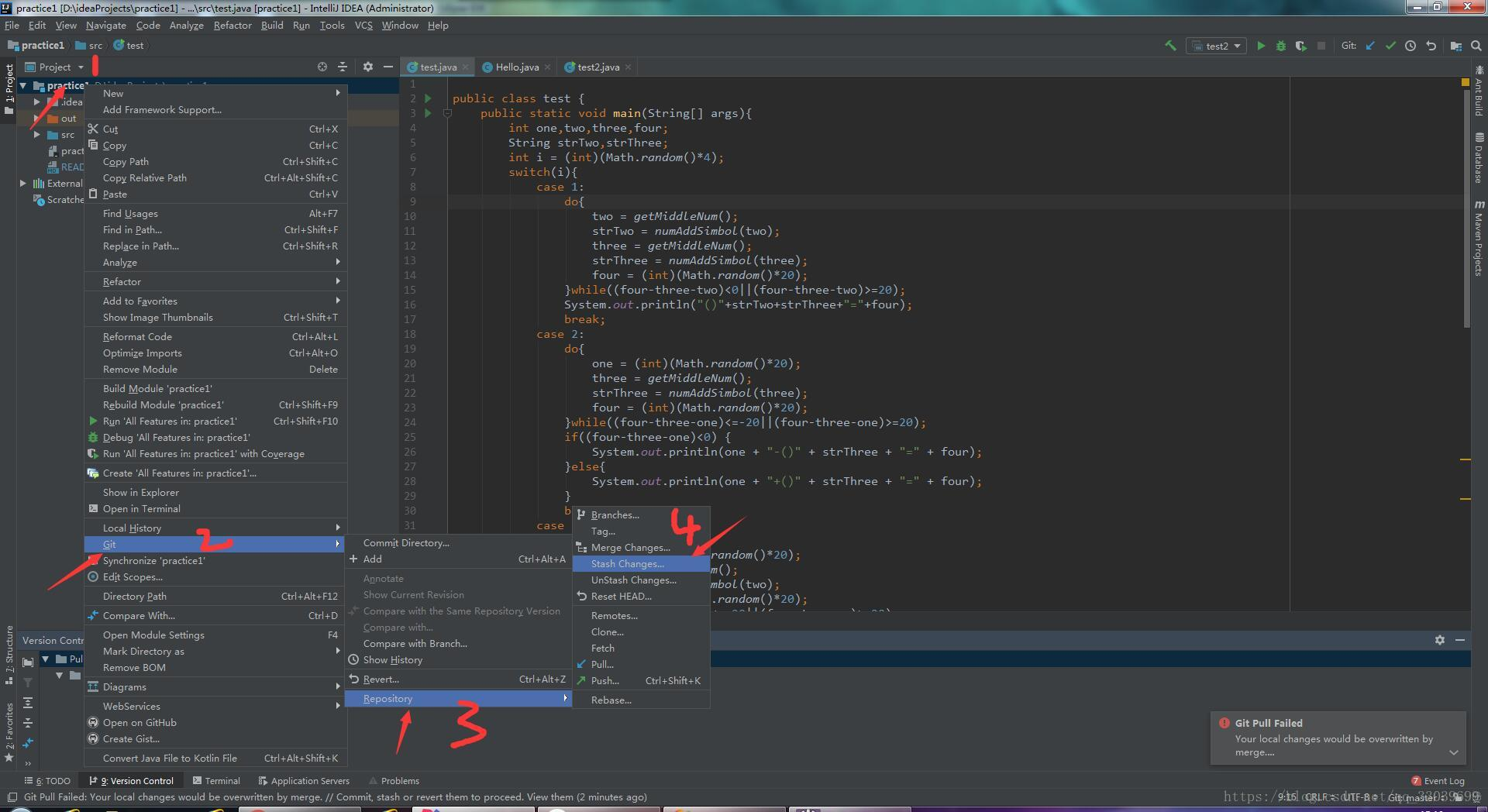The image size is (1488, 812).
Task: Expand the Git Pull Failed notification
Action: (1454, 752)
